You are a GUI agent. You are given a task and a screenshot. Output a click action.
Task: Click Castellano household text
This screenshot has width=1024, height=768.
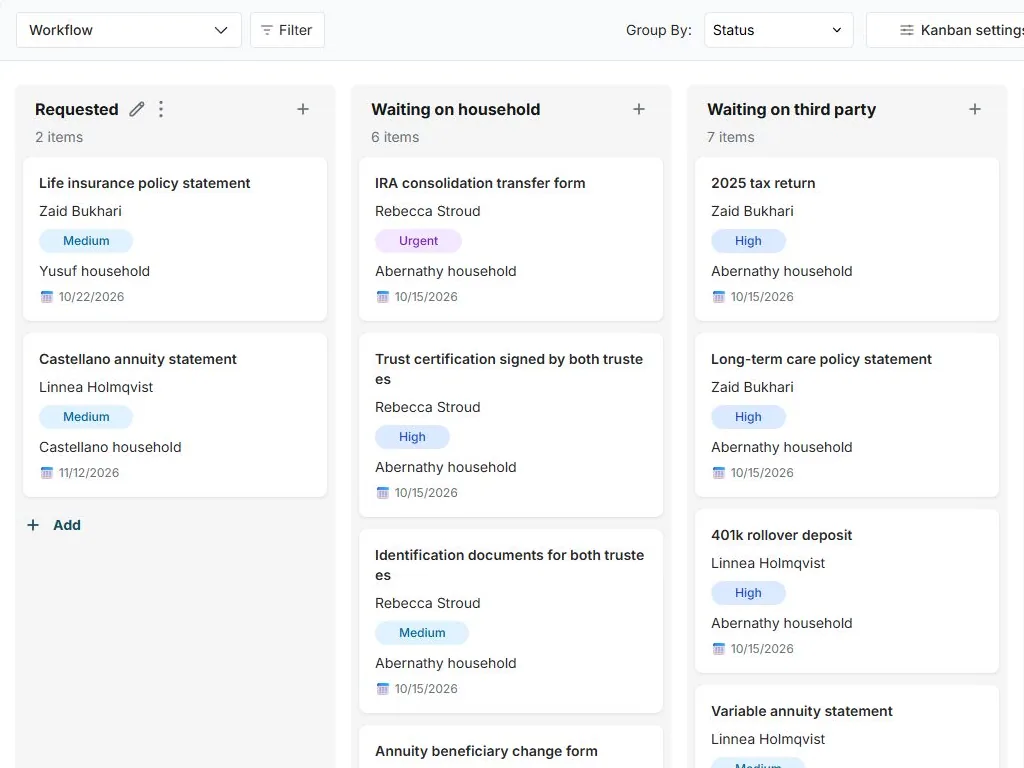point(110,447)
